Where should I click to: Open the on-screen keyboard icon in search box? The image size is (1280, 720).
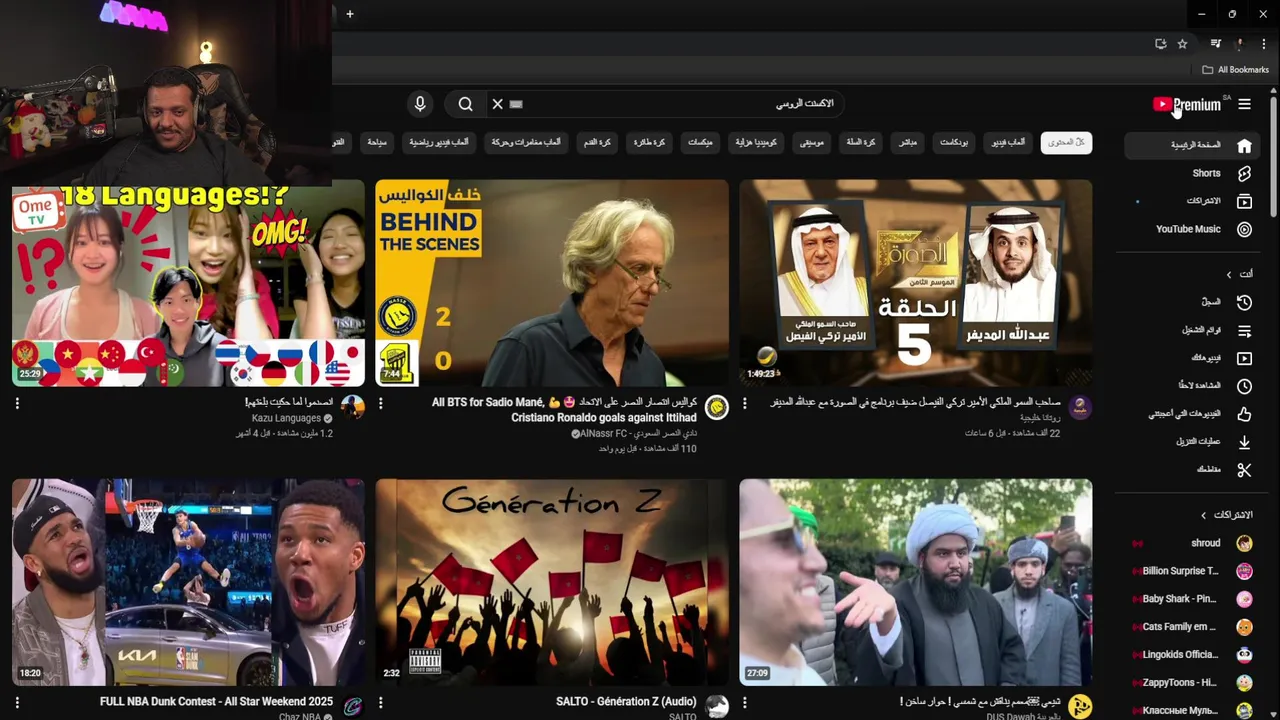[x=516, y=104]
